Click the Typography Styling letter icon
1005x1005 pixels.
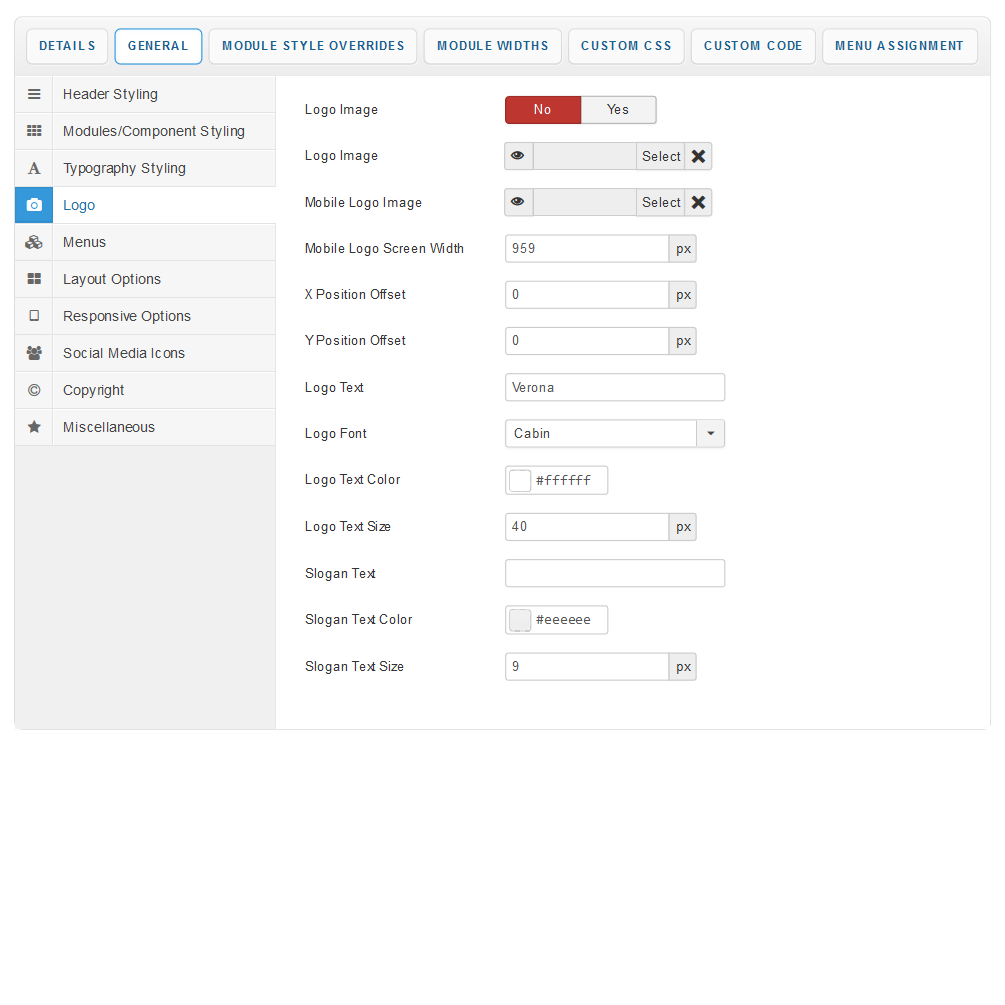pos(34,168)
